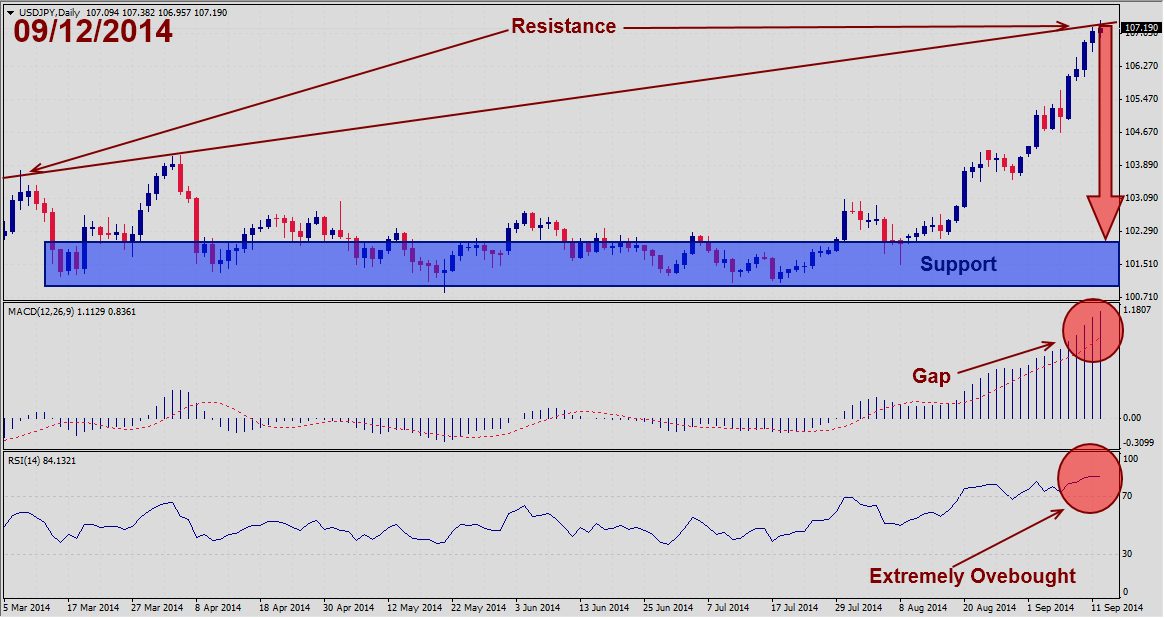Click the Gap annotation text

931,377
